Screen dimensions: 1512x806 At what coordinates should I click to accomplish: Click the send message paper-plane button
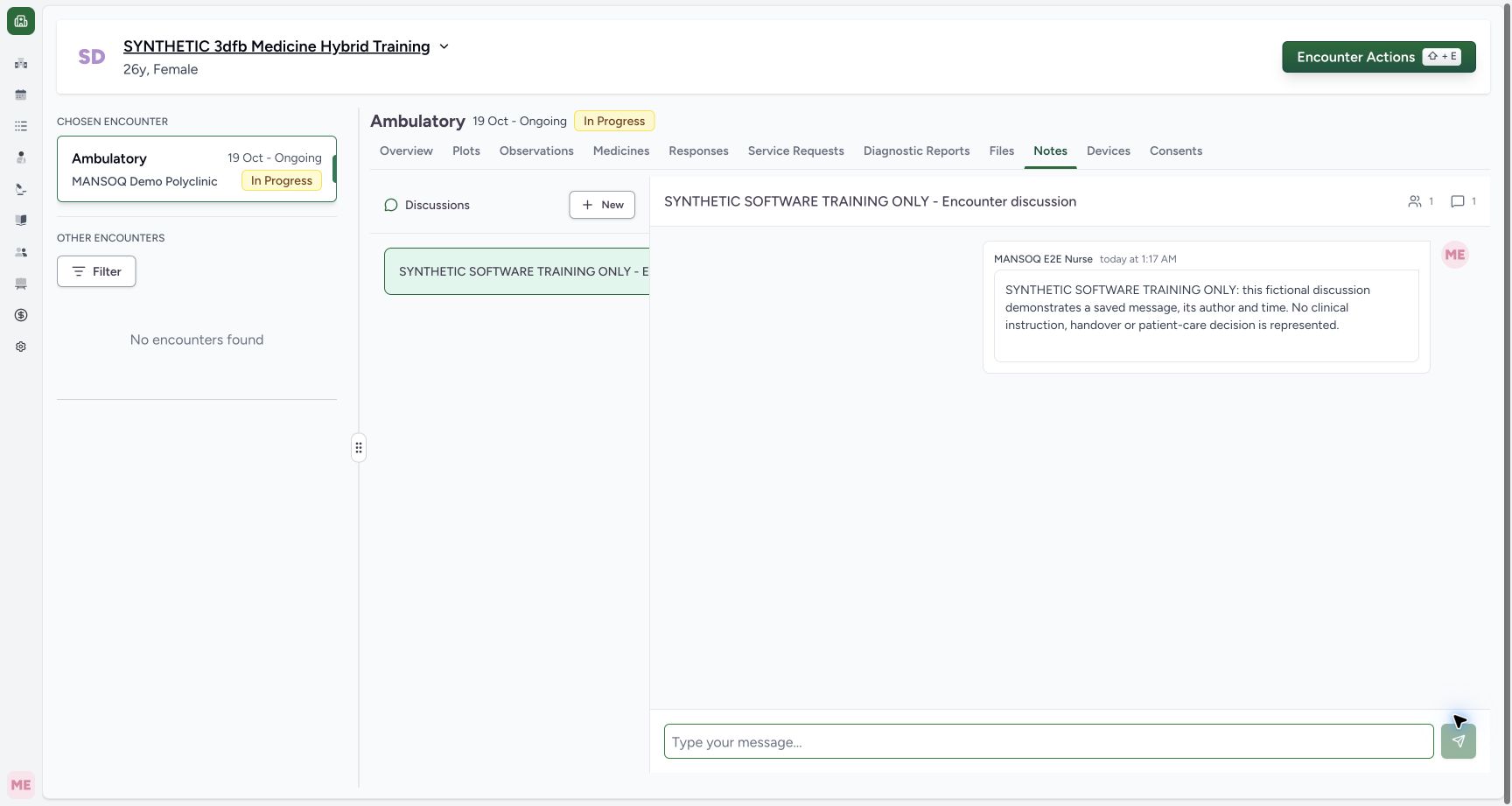pos(1459,741)
